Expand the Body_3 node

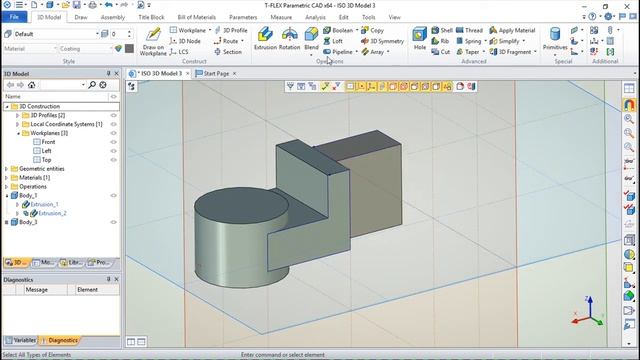7,222
